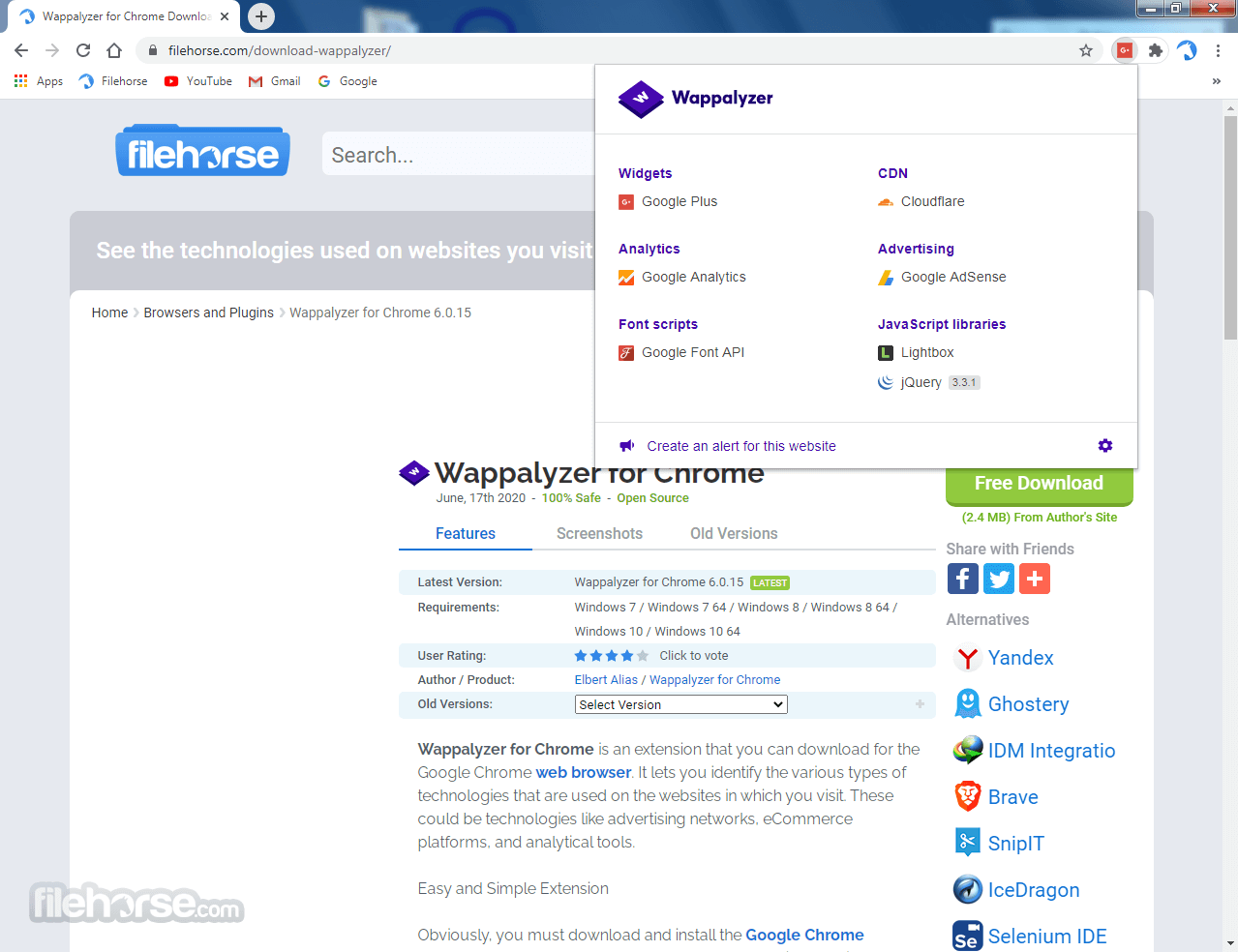Open the Gmail bookmark

coord(275,81)
